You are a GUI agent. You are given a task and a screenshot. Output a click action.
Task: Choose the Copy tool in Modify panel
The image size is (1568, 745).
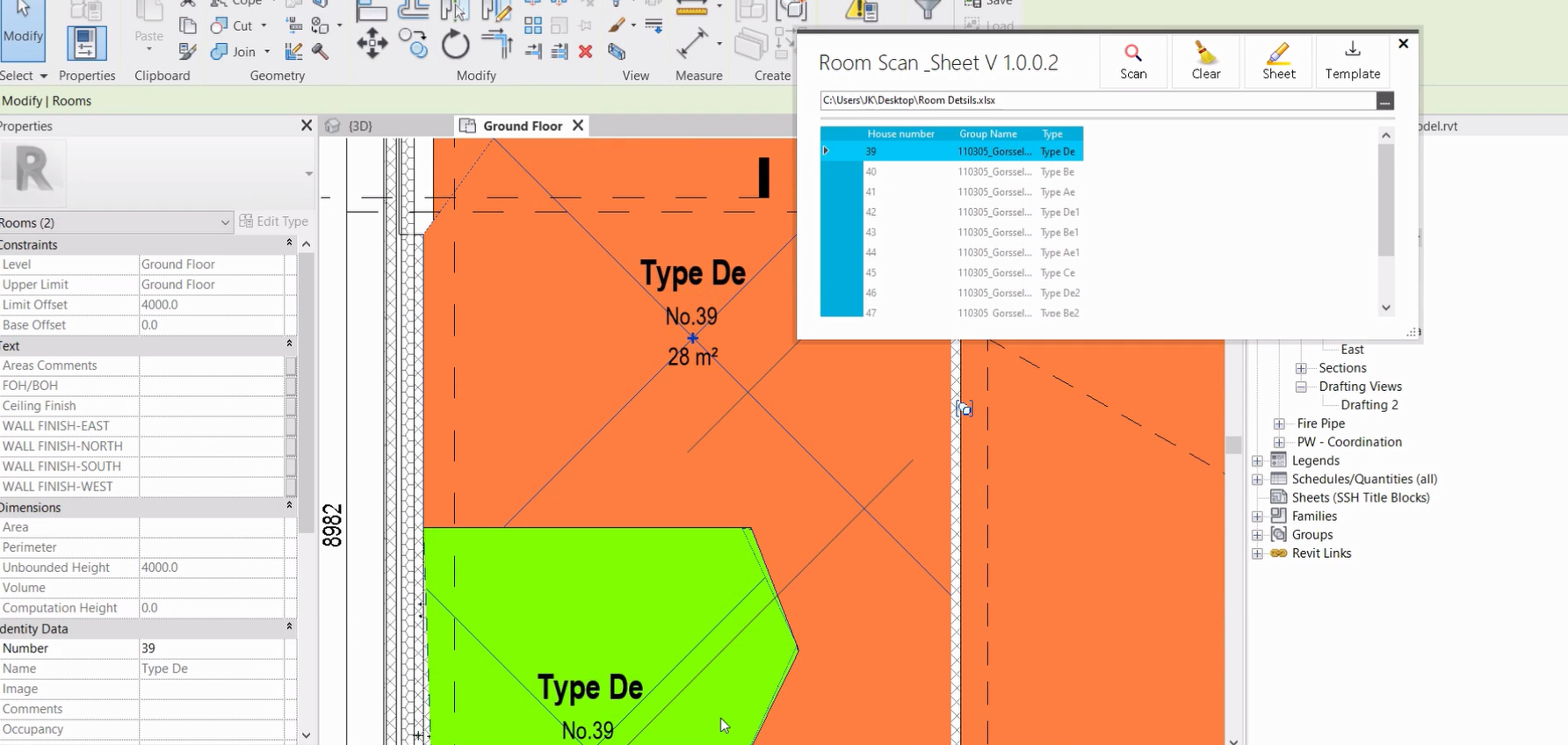point(413,43)
